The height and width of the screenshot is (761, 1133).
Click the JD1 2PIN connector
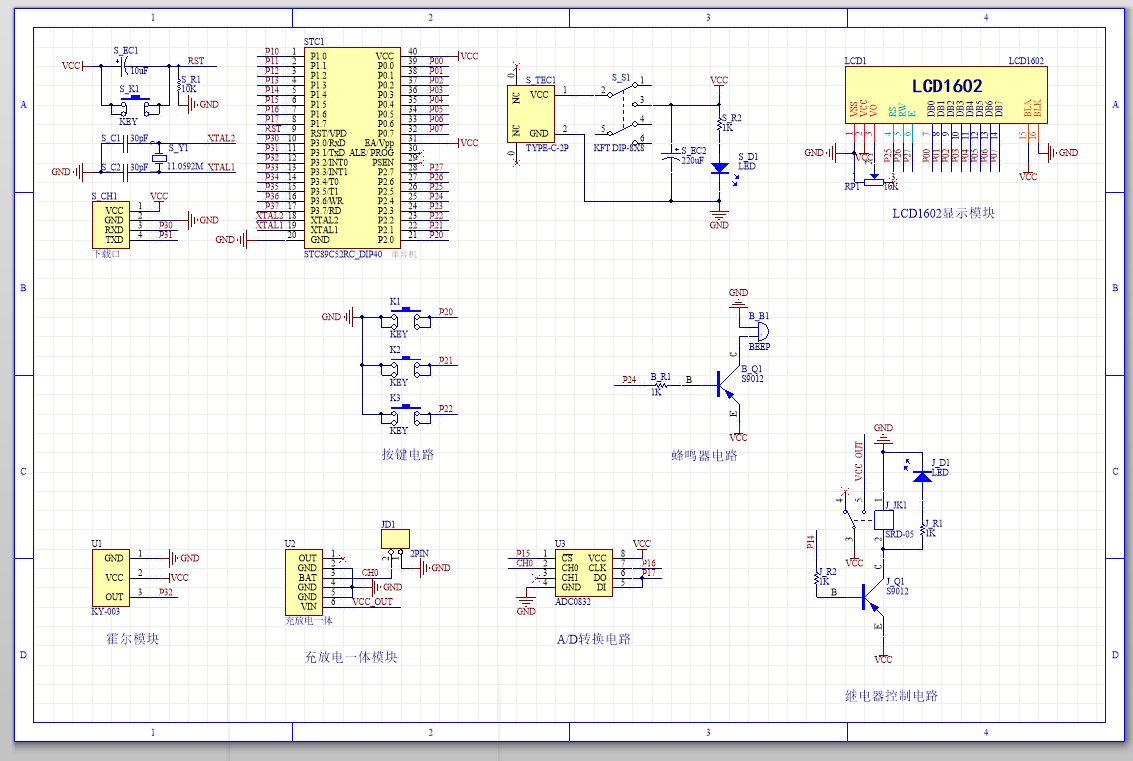[395, 539]
